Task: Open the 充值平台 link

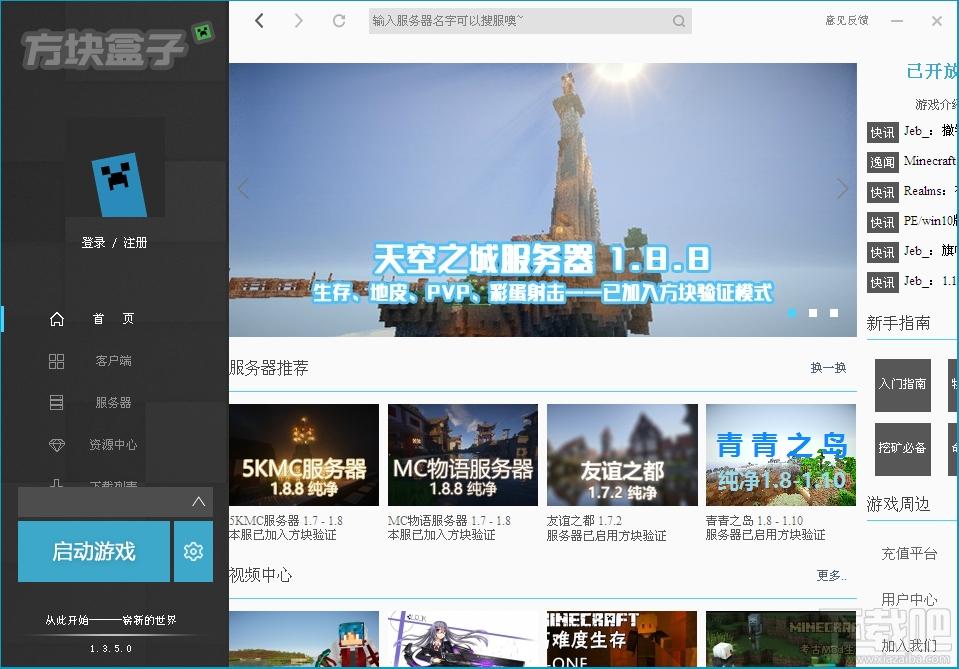Action: pos(909,554)
